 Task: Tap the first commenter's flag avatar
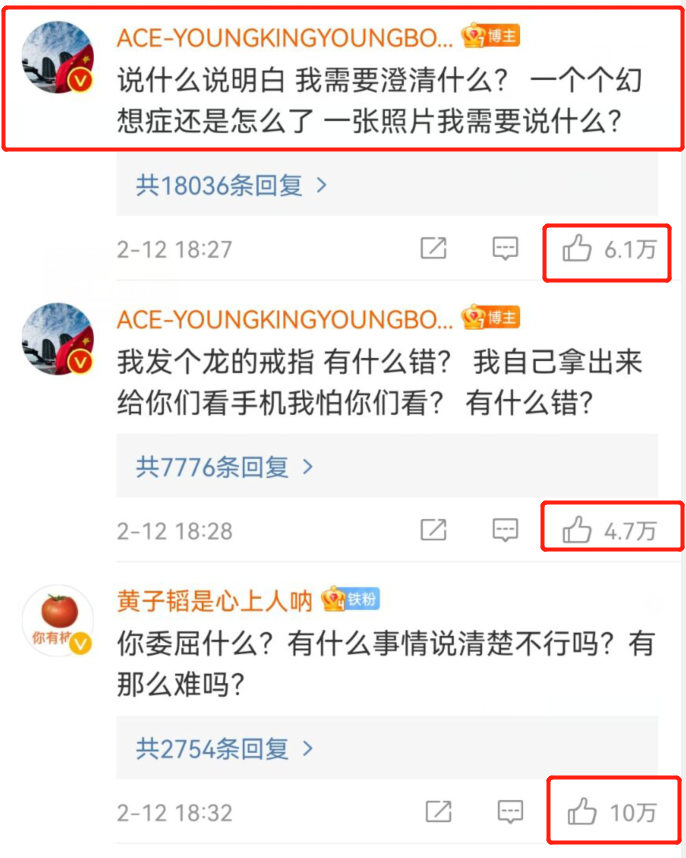[57, 57]
